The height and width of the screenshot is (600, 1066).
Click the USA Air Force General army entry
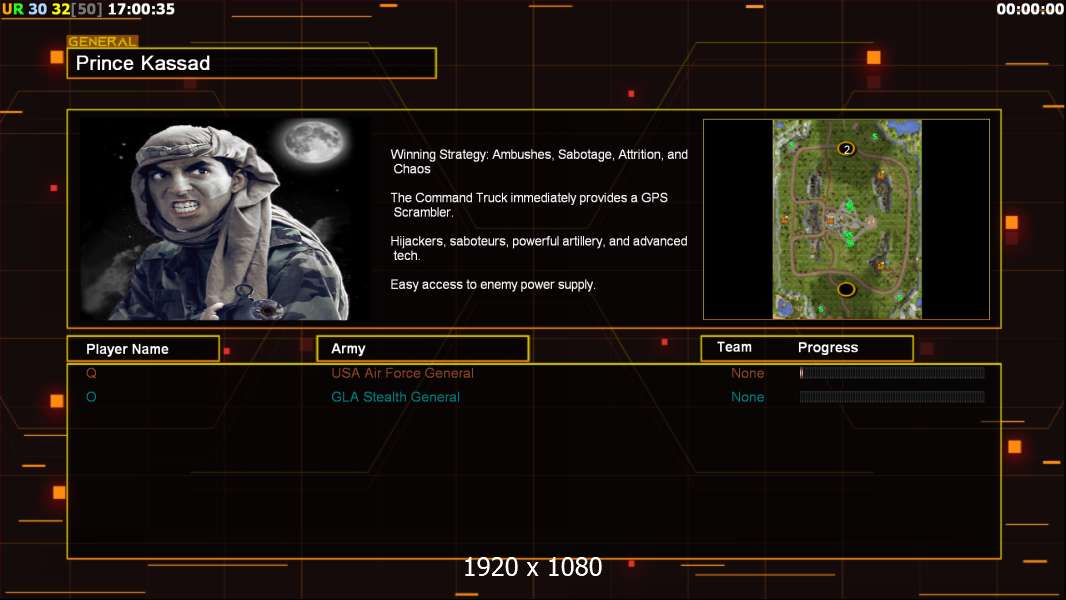point(402,373)
